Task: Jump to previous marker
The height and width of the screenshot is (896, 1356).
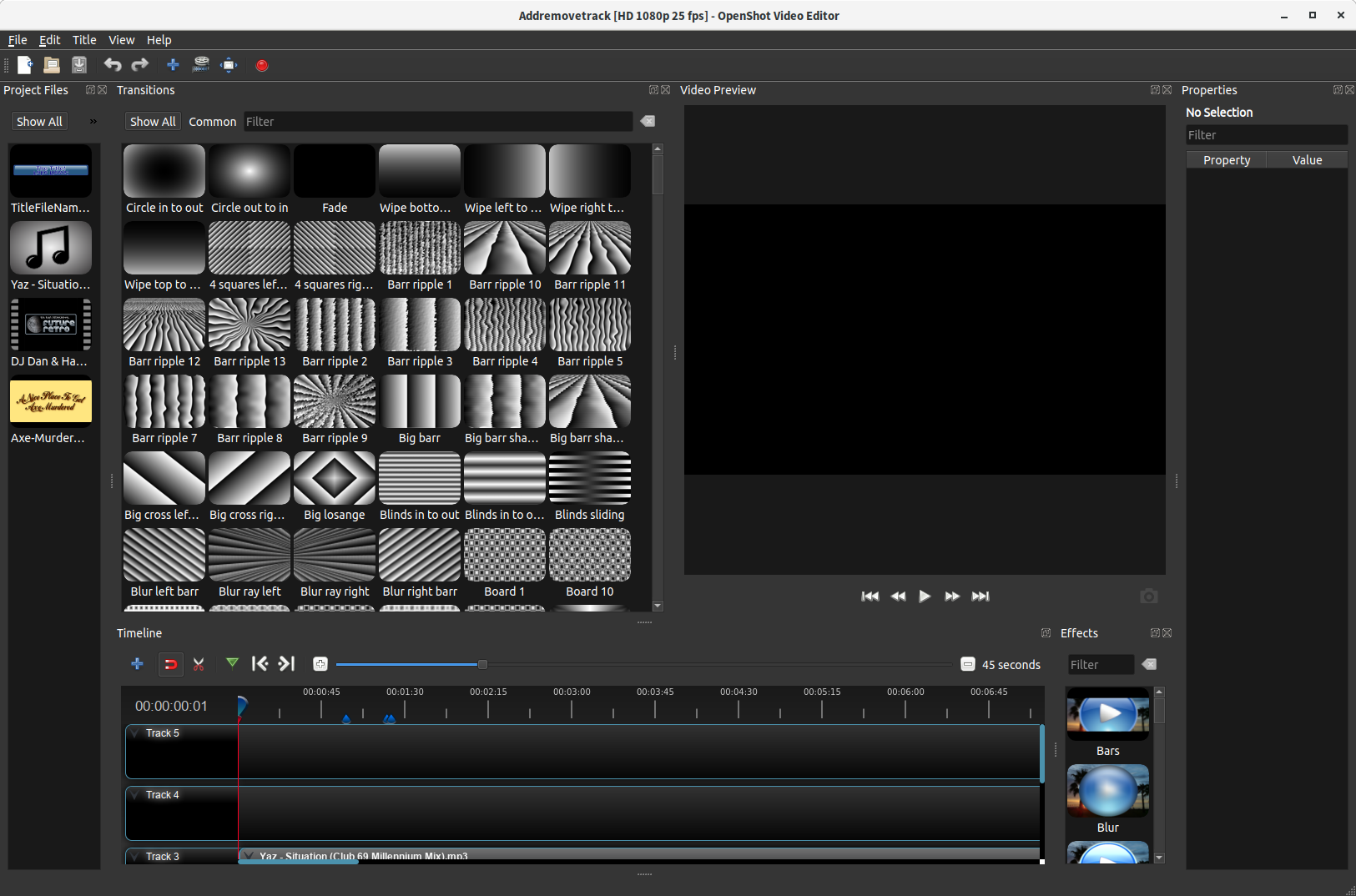Action: tap(260, 664)
